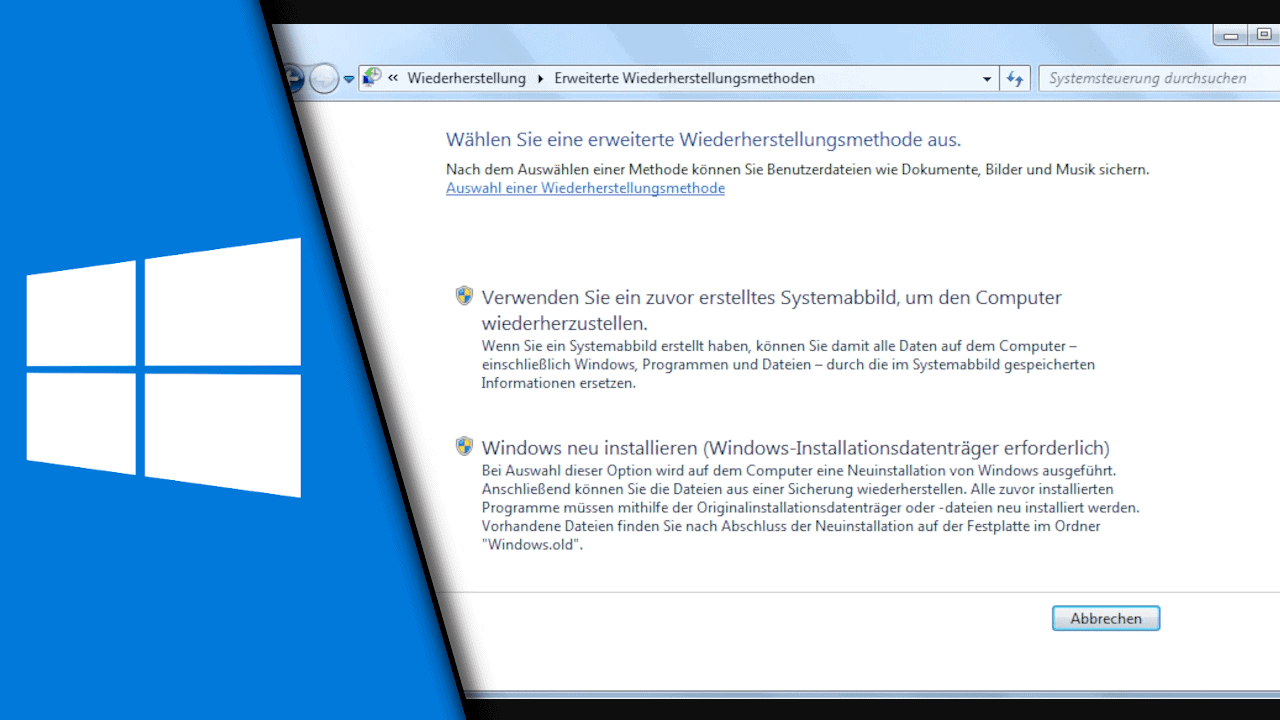Screen dimensions: 1280x720
Task: Click the Abbrechen button
Action: (1106, 618)
